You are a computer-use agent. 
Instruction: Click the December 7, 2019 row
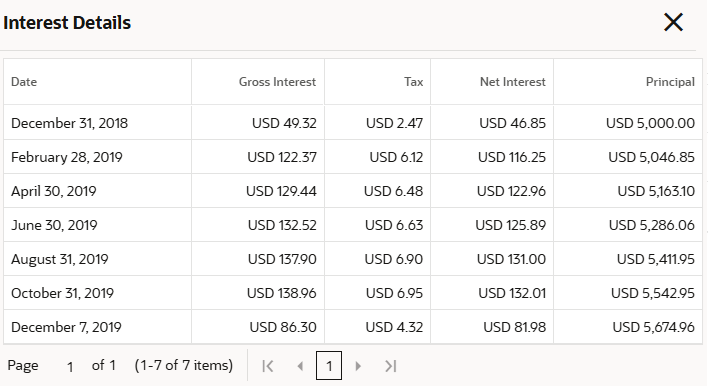(x=353, y=327)
